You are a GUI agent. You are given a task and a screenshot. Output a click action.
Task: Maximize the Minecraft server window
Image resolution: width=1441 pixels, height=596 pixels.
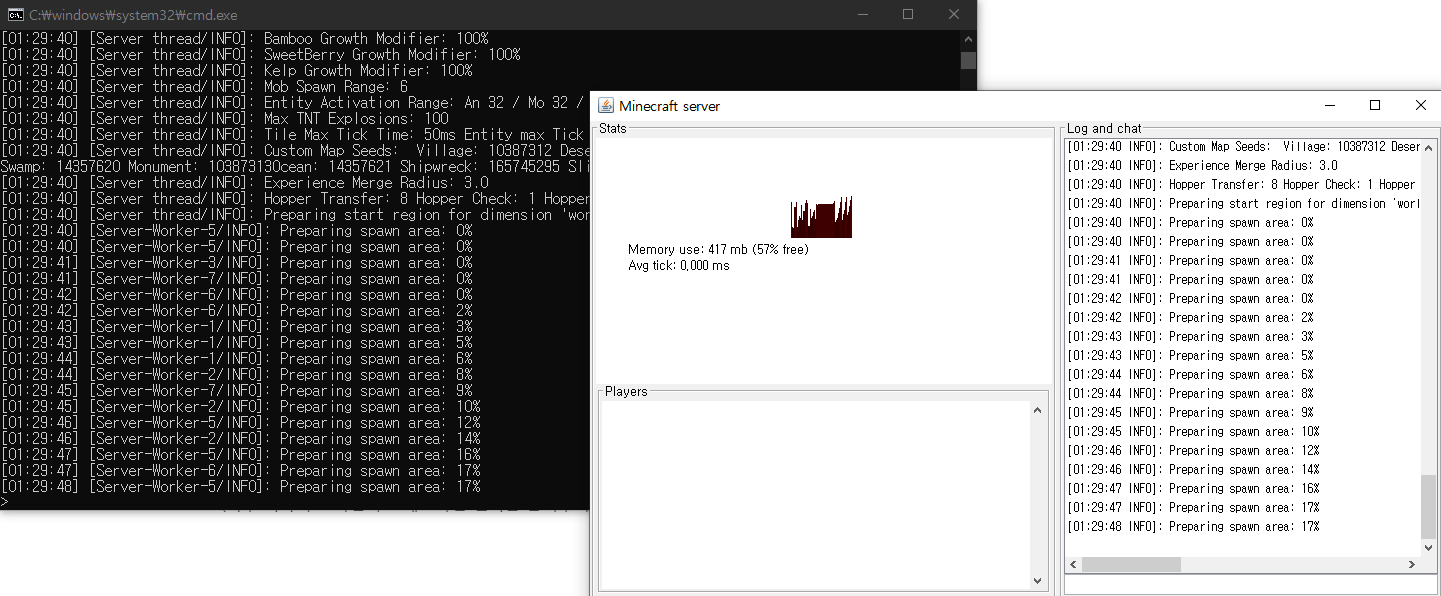point(1375,105)
